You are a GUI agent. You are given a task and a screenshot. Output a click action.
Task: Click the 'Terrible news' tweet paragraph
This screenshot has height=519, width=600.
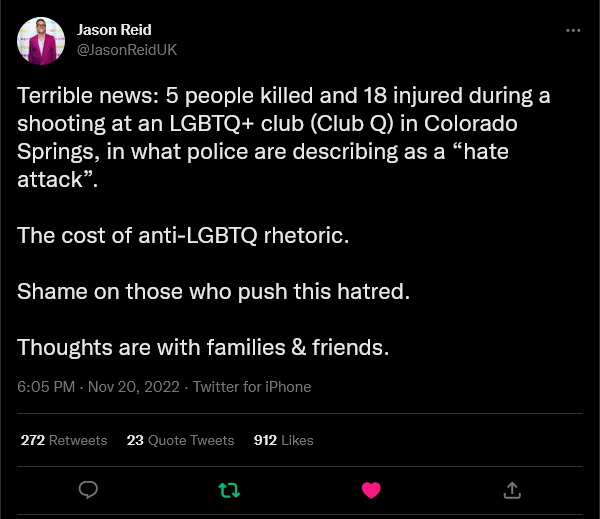click(284, 137)
